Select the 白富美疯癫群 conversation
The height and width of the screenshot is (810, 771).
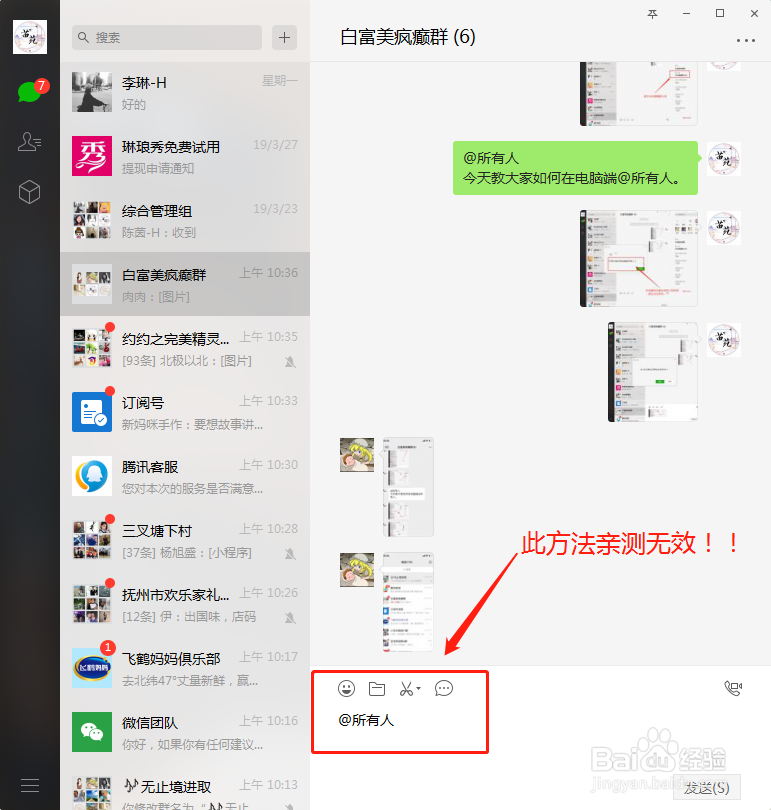click(x=185, y=284)
